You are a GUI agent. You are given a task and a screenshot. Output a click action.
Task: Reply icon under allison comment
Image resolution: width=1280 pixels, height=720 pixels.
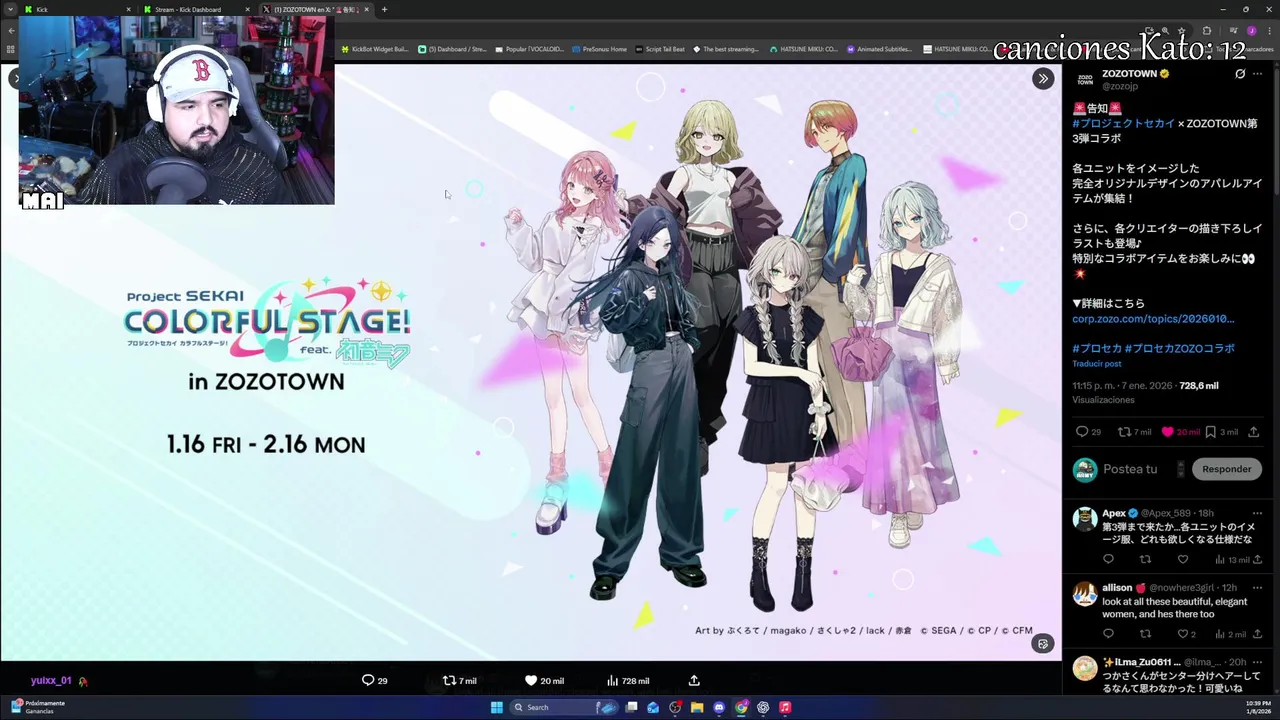[x=1108, y=634]
